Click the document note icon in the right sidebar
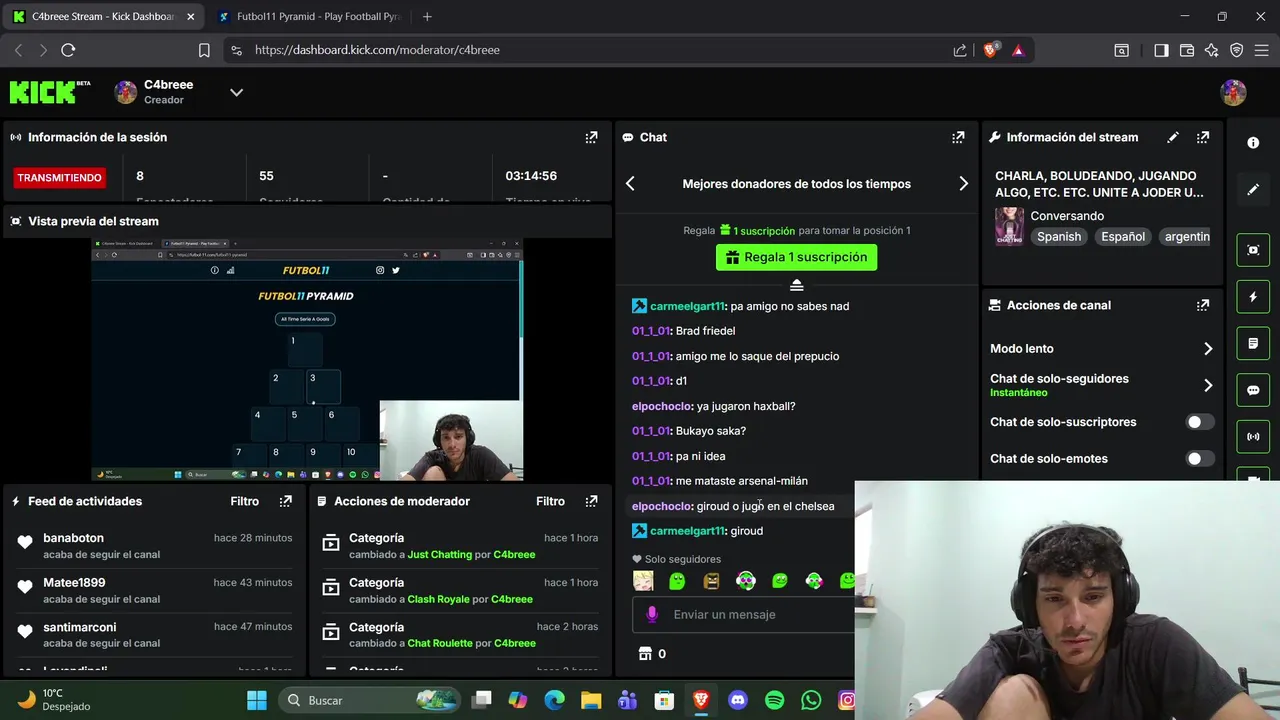 tap(1253, 343)
